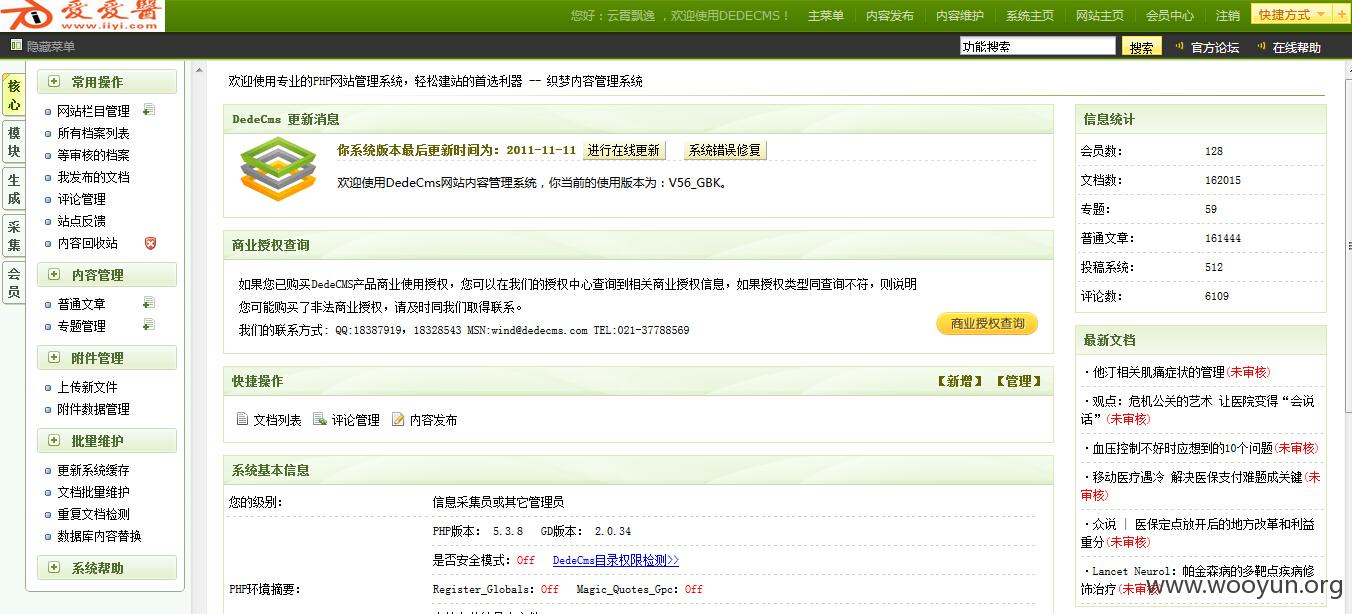
Task: Open the 官方论坛 link
Action: [x=1215, y=47]
